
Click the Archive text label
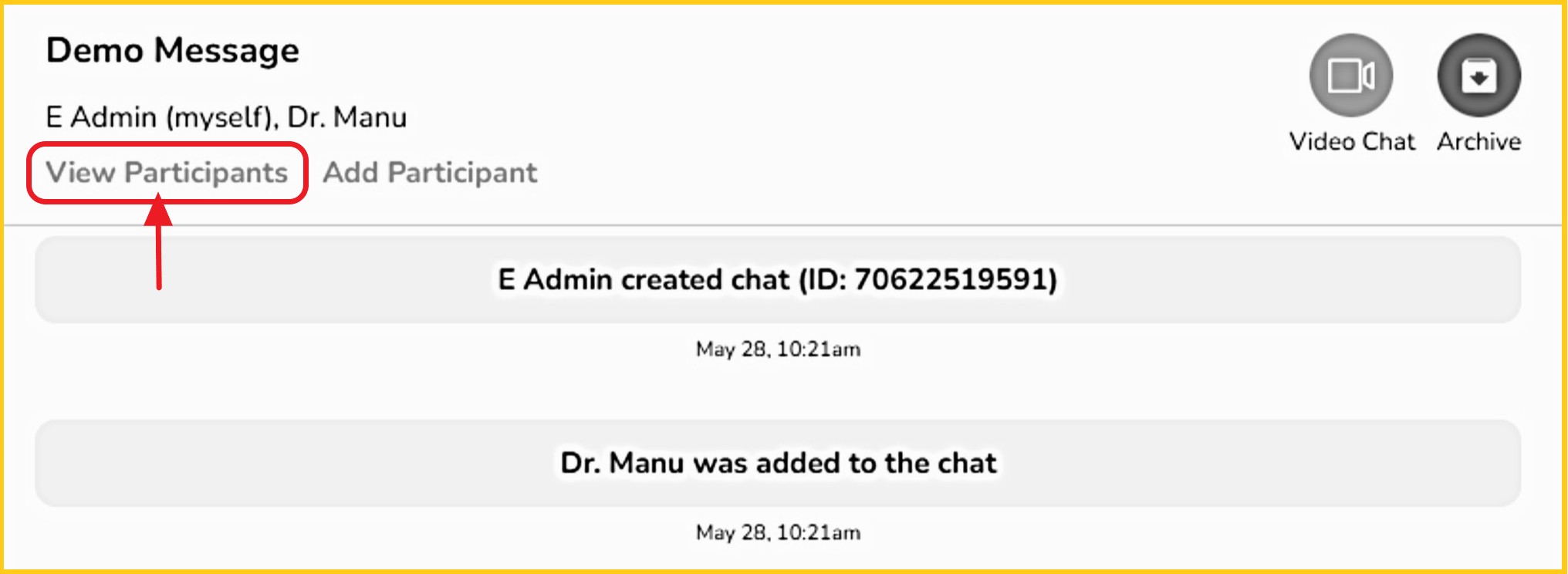pos(1478,142)
